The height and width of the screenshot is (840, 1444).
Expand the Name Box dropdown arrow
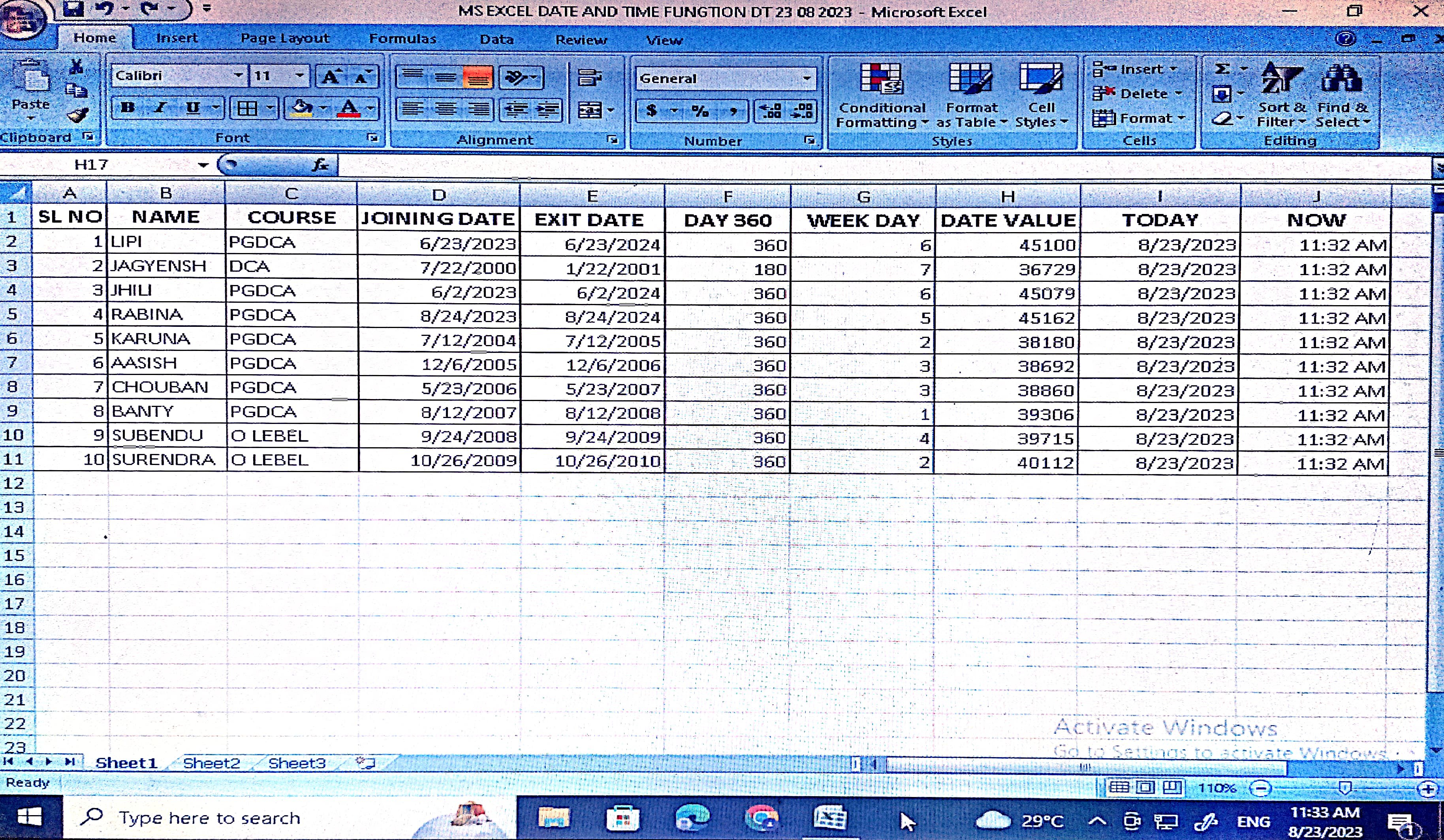click(203, 165)
